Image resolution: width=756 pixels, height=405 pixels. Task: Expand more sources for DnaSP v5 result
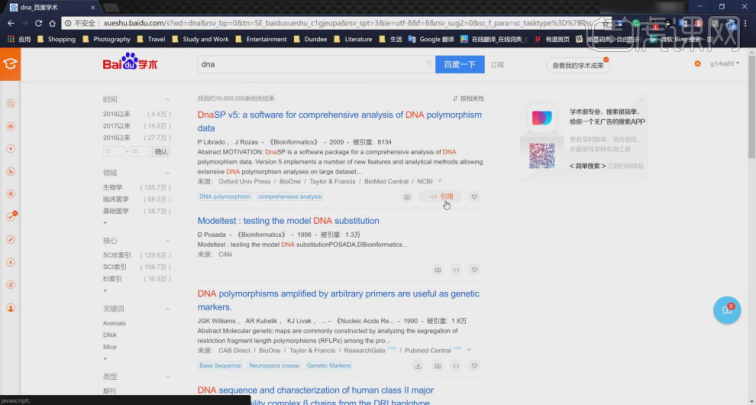tap(440, 181)
